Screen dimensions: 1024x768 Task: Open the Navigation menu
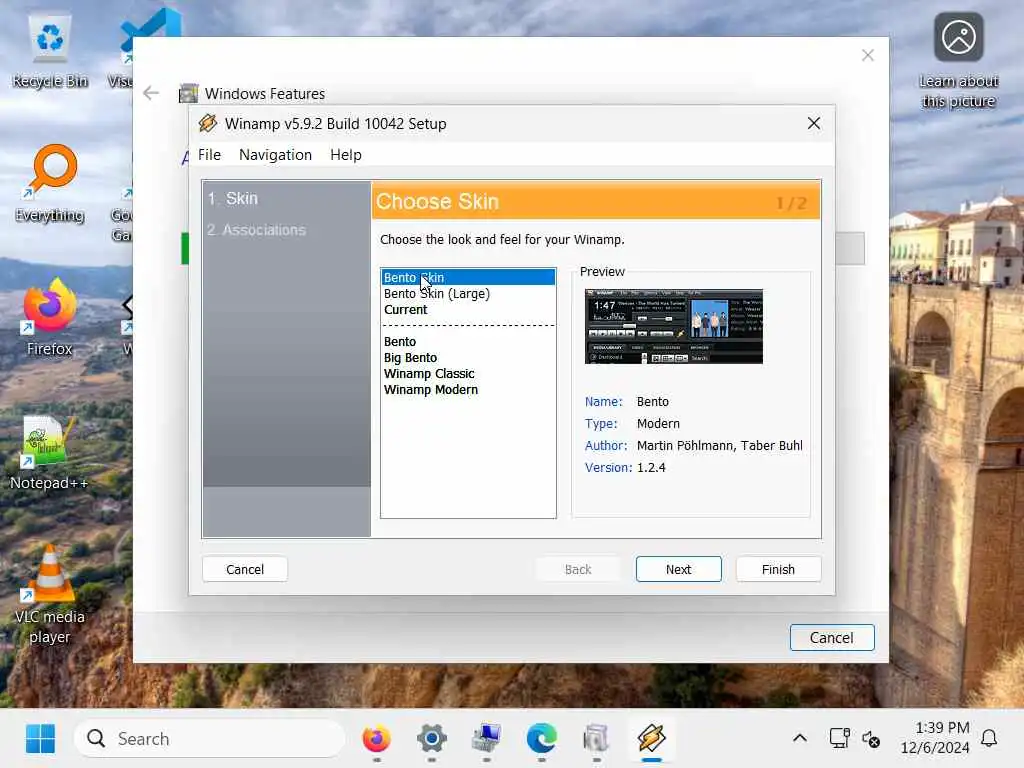pyautogui.click(x=275, y=155)
